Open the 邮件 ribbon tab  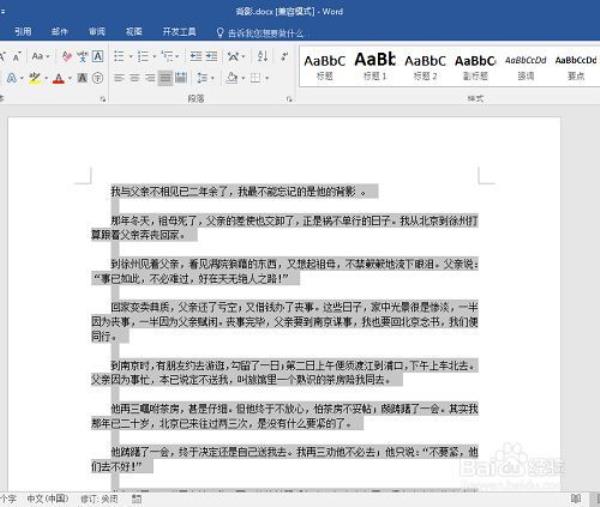pos(60,31)
